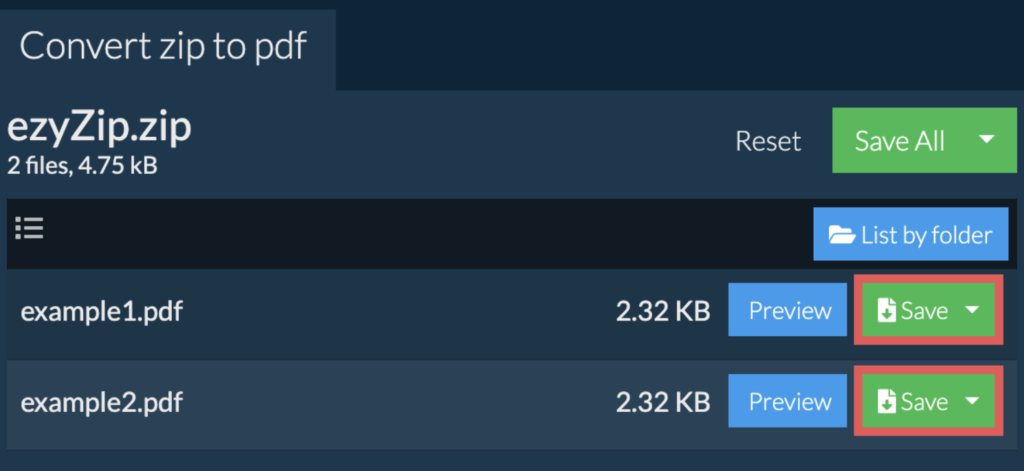Click the download icon for example2.pdf
The height and width of the screenshot is (471, 1024).
[x=886, y=402]
